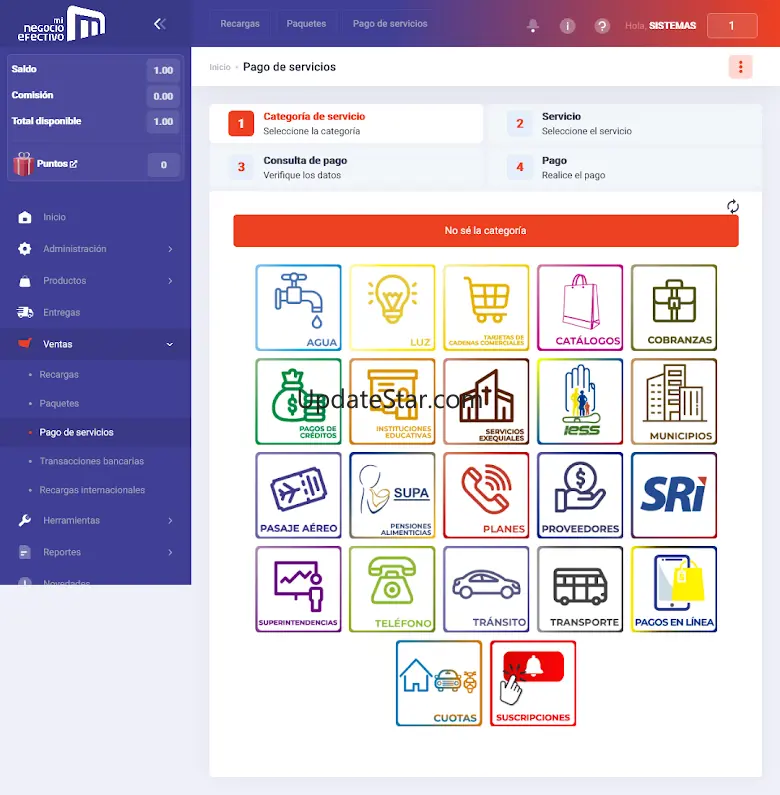
Task: Select step 1 Categoría de servicio
Action: pos(346,124)
